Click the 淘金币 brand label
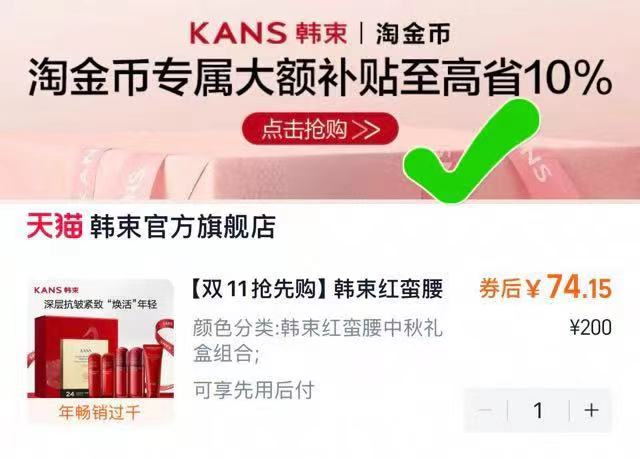This screenshot has height=459, width=640. point(413,33)
